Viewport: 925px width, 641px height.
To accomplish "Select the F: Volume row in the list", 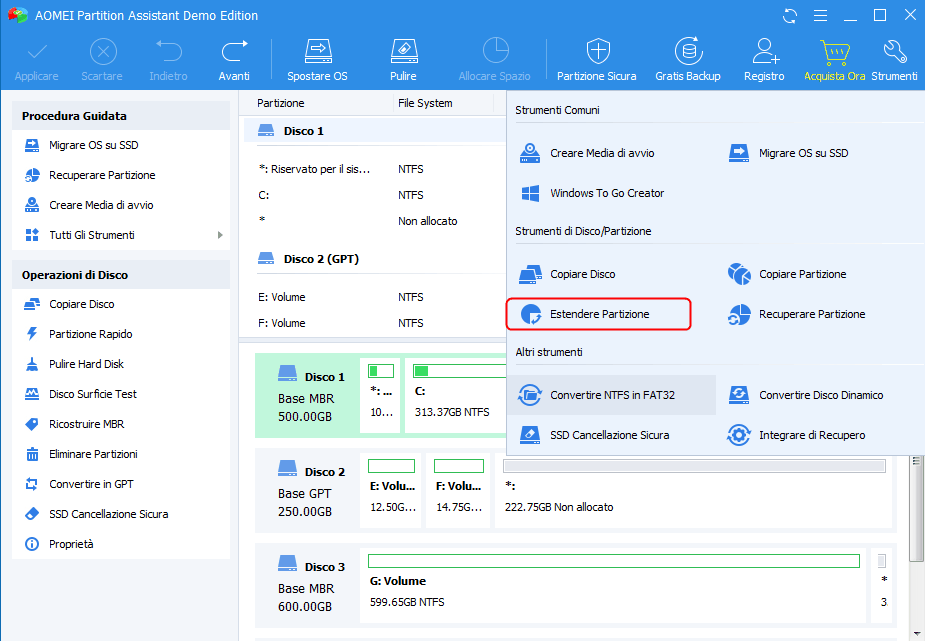I will coord(375,323).
